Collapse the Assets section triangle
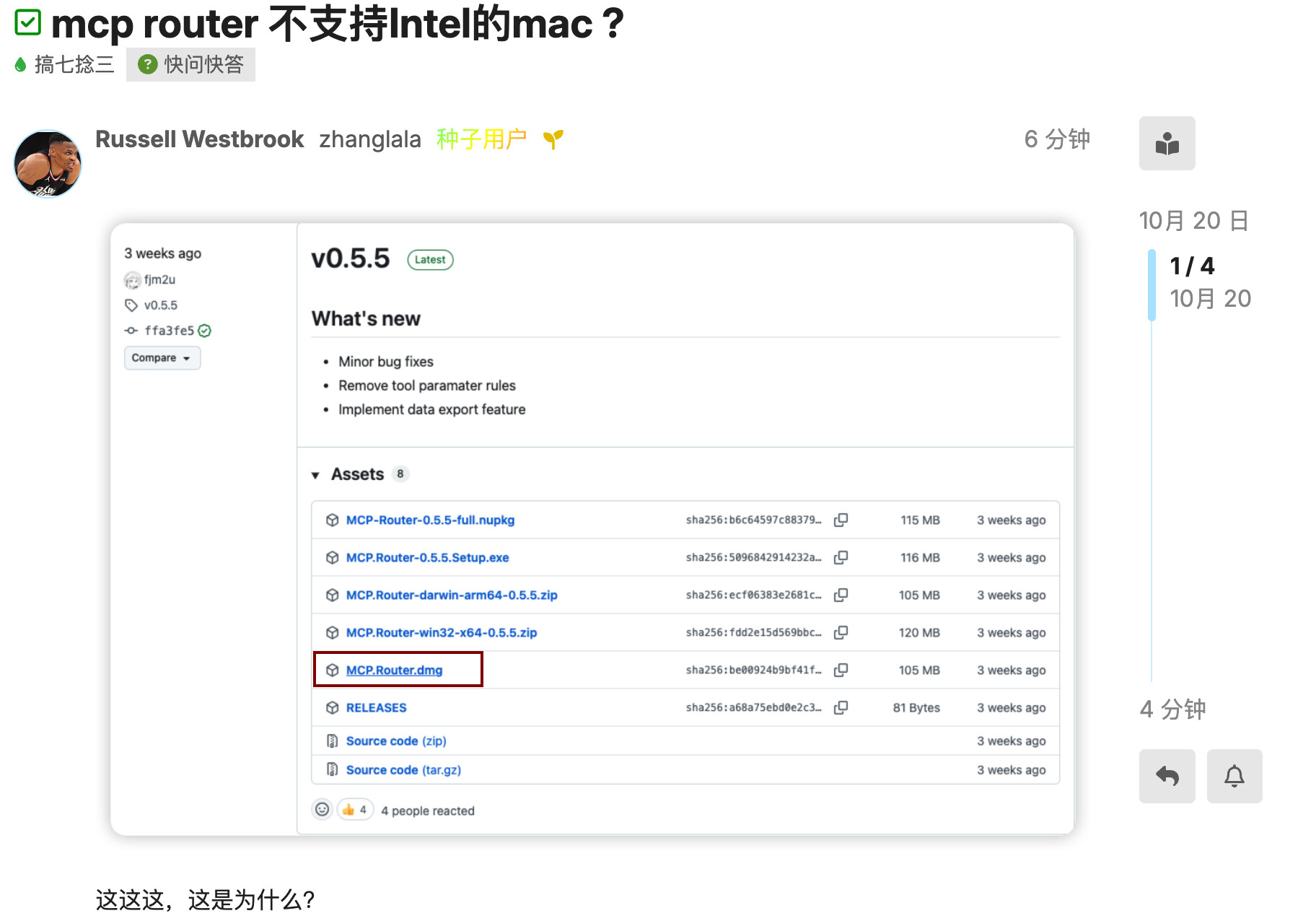 [x=315, y=475]
